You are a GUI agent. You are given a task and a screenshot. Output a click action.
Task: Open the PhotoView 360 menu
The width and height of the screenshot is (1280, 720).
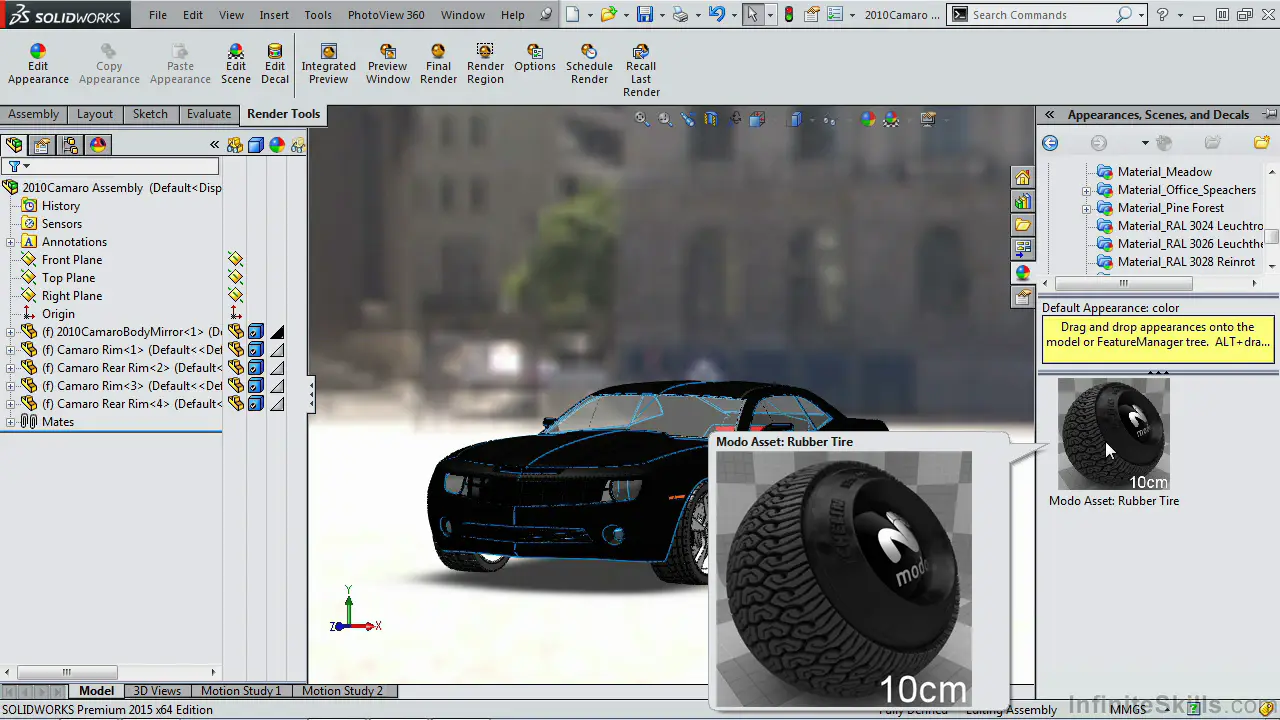(x=386, y=15)
